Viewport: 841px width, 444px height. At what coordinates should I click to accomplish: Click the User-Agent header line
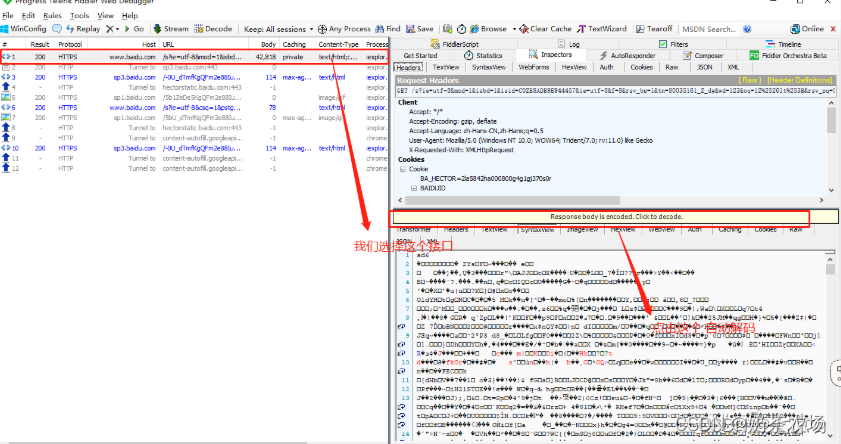point(530,140)
